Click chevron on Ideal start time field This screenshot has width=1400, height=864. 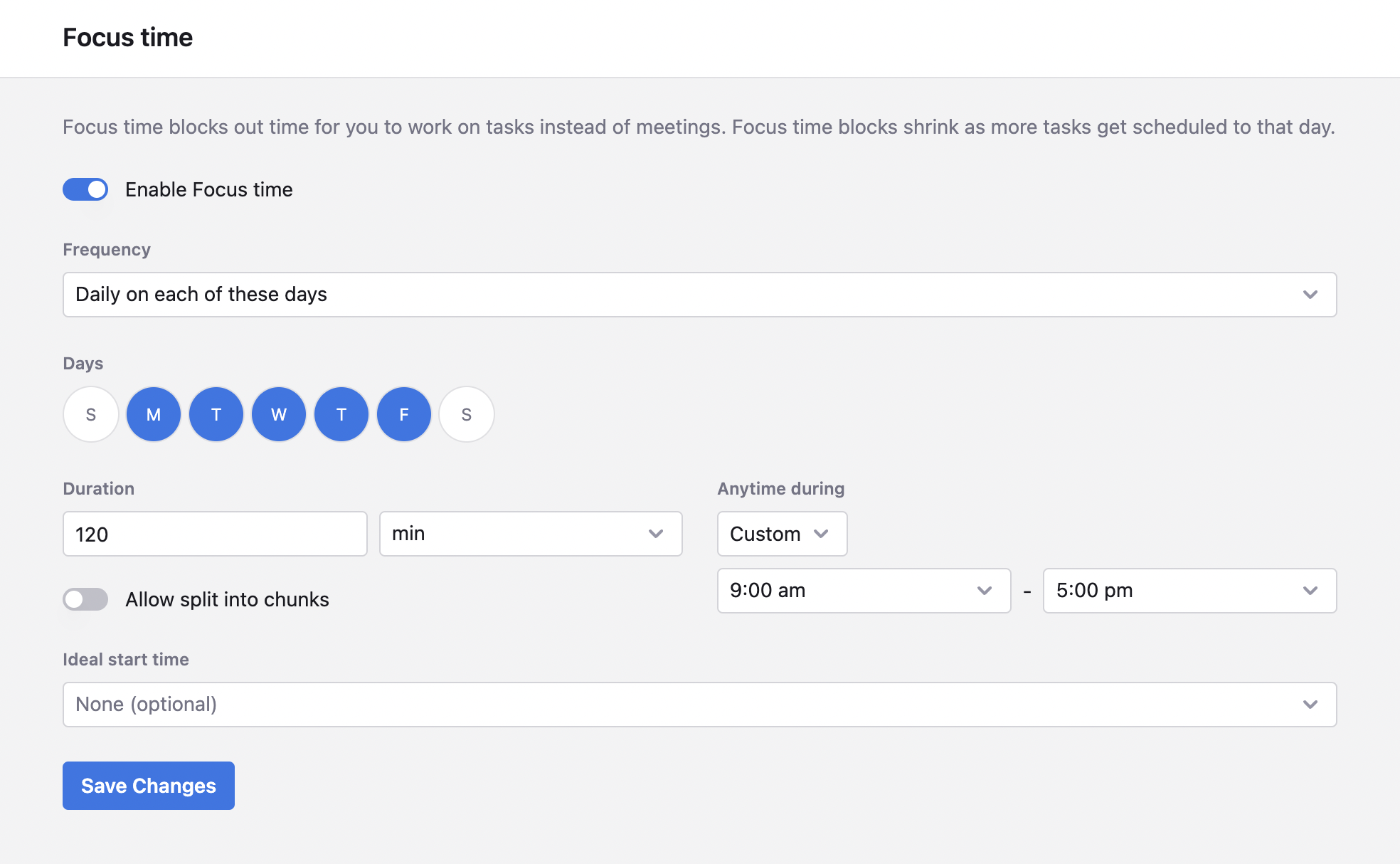tap(1310, 705)
